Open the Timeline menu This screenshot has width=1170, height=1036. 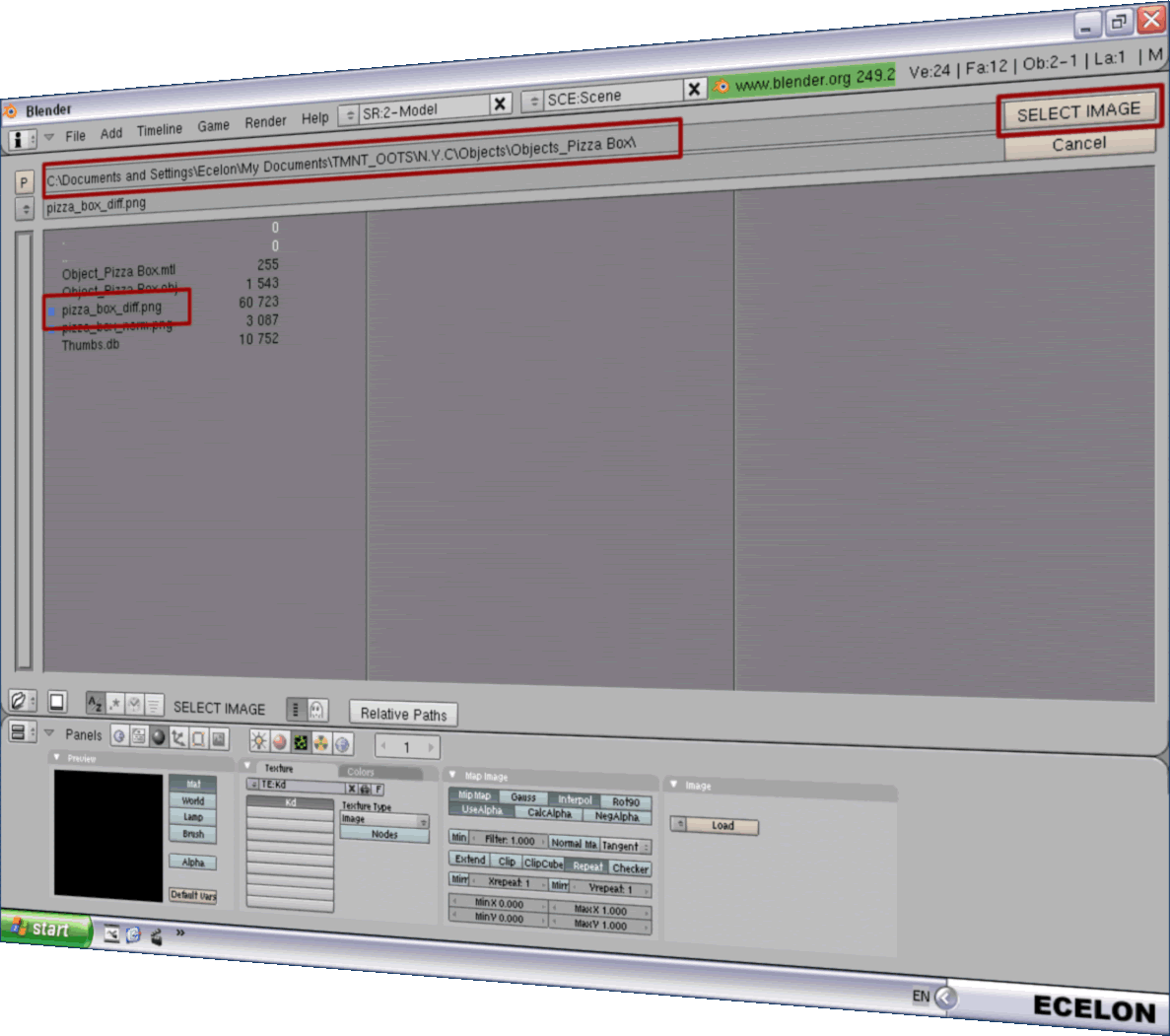[160, 130]
